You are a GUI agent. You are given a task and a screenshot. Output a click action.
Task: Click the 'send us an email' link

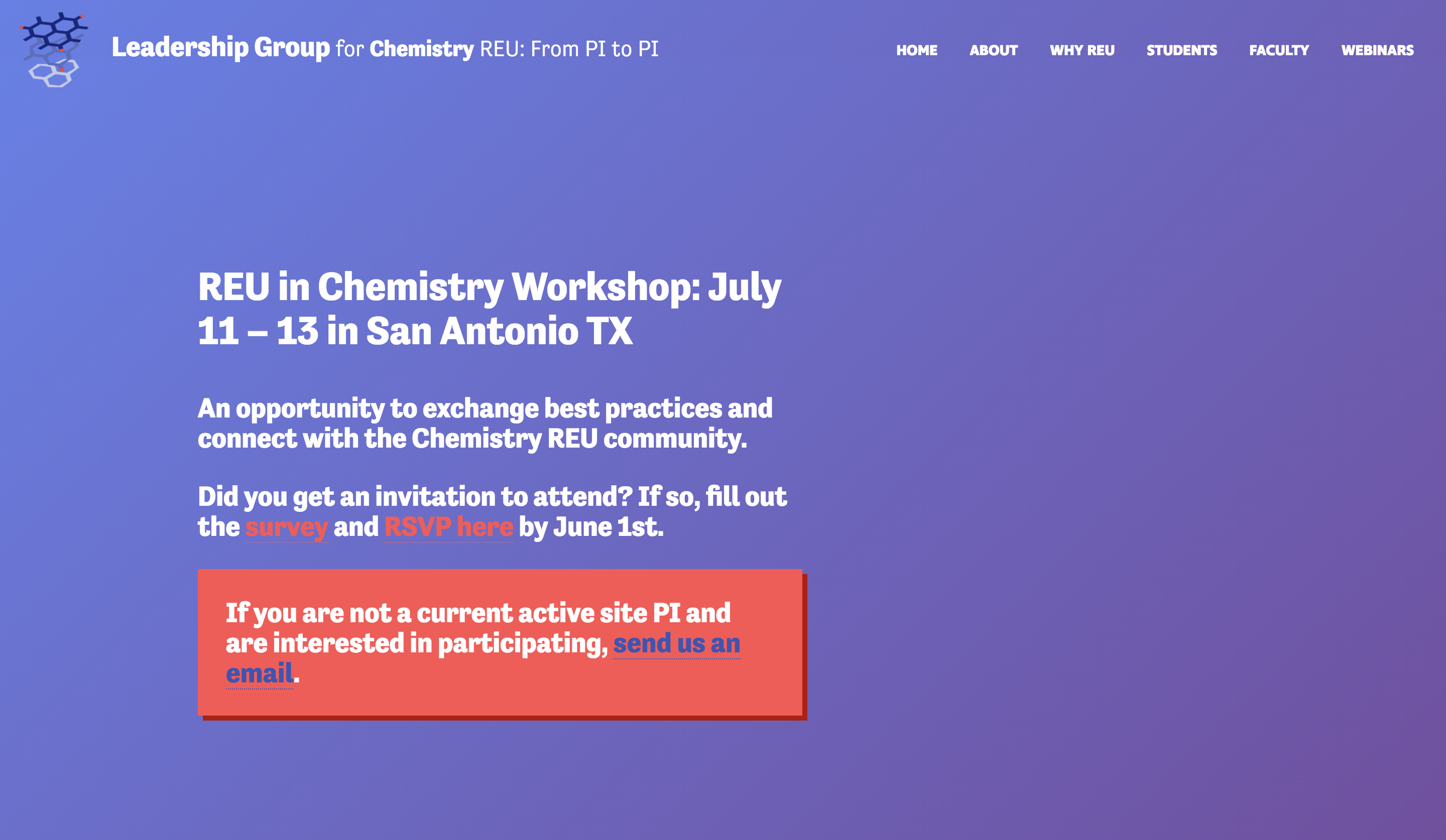click(677, 643)
